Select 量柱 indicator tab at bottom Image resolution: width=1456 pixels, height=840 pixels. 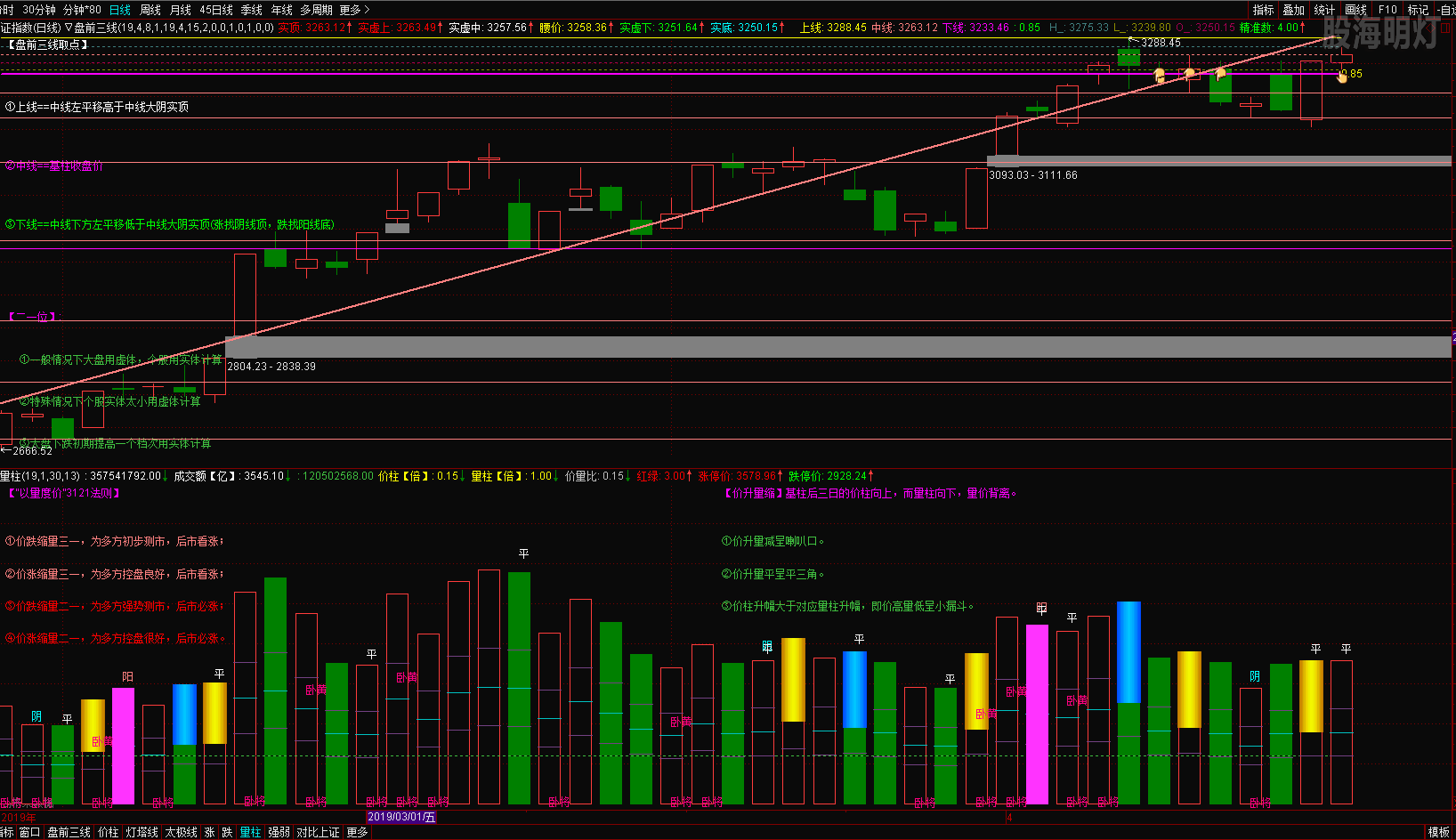pyautogui.click(x=250, y=832)
